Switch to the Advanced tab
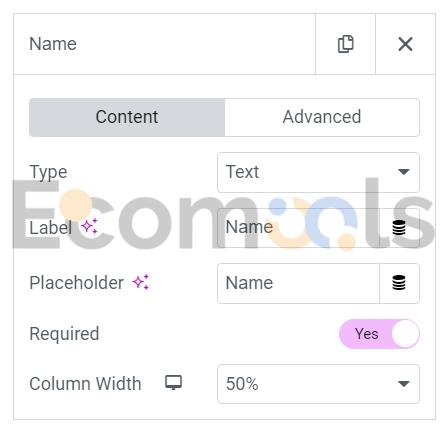This screenshot has height=430, width=447. pyautogui.click(x=322, y=117)
